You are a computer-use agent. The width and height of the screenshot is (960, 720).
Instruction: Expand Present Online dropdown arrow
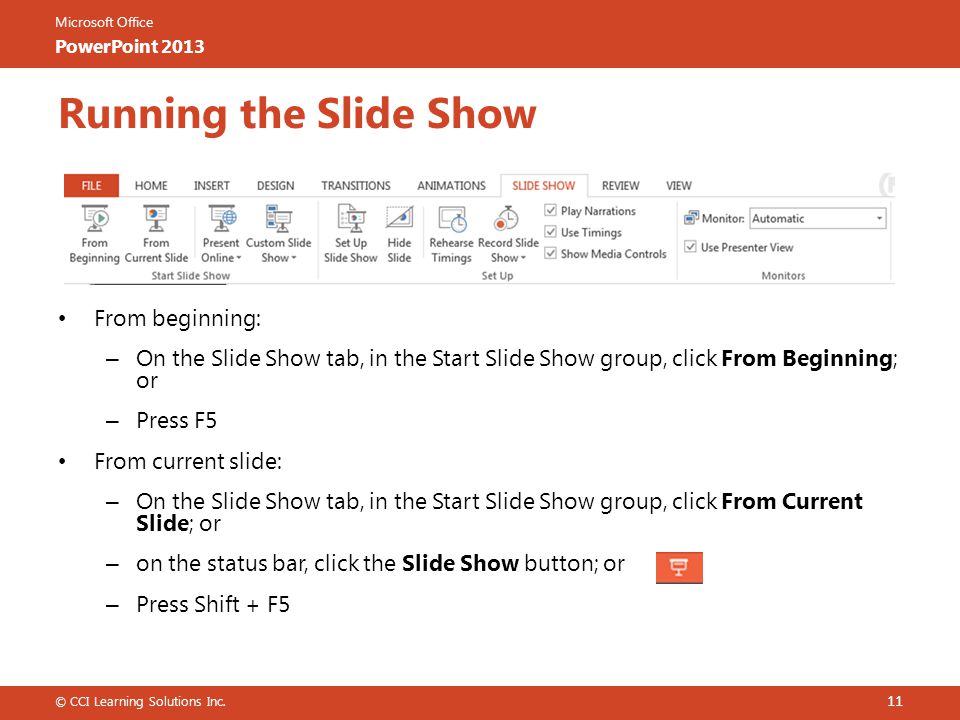pos(239,258)
